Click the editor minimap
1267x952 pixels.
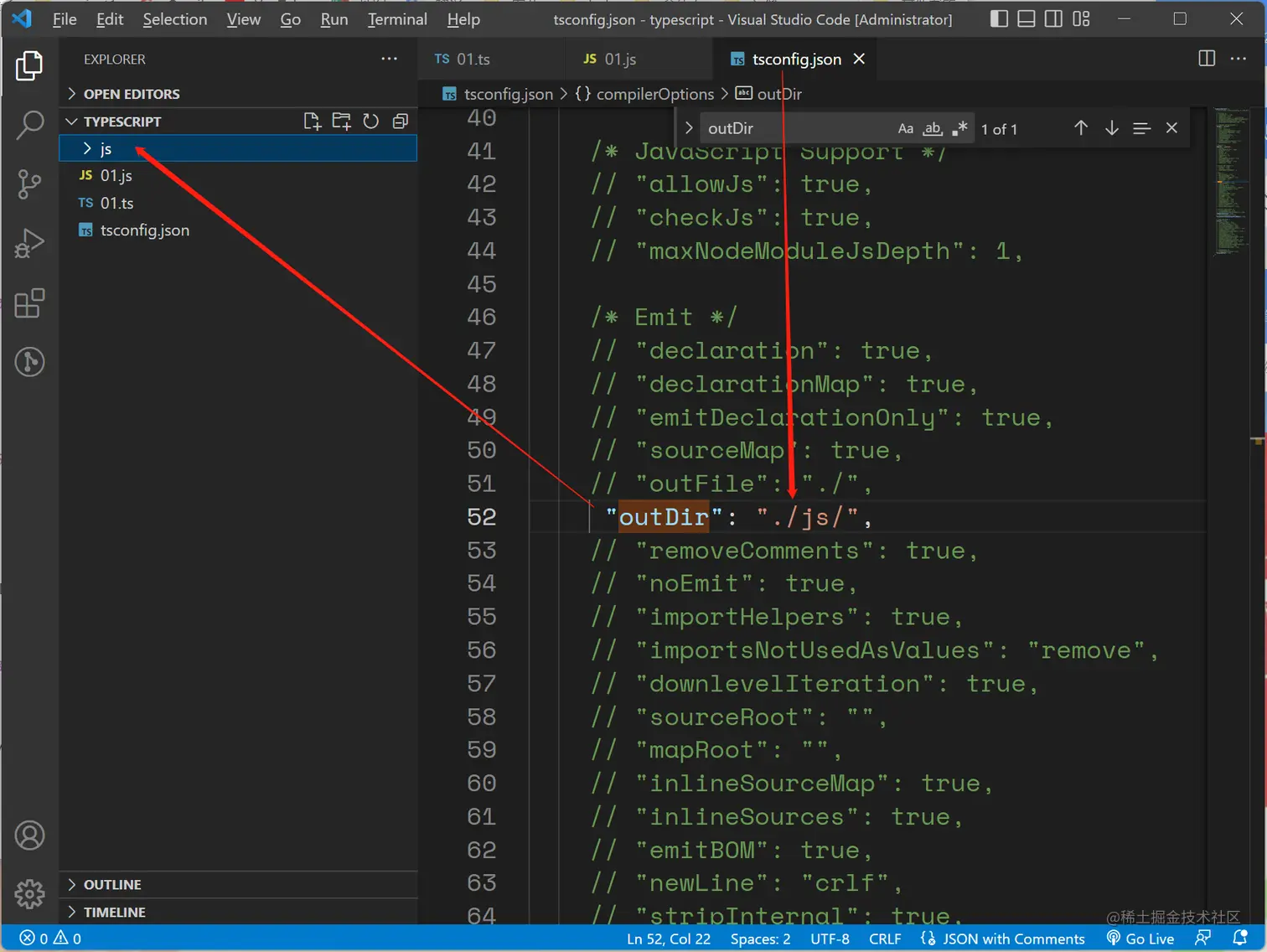pos(1231,180)
